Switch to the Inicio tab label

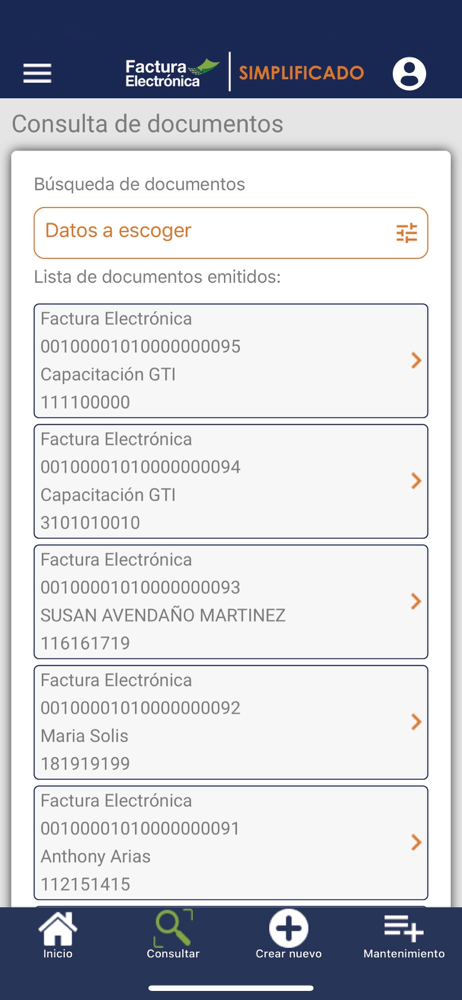58,954
